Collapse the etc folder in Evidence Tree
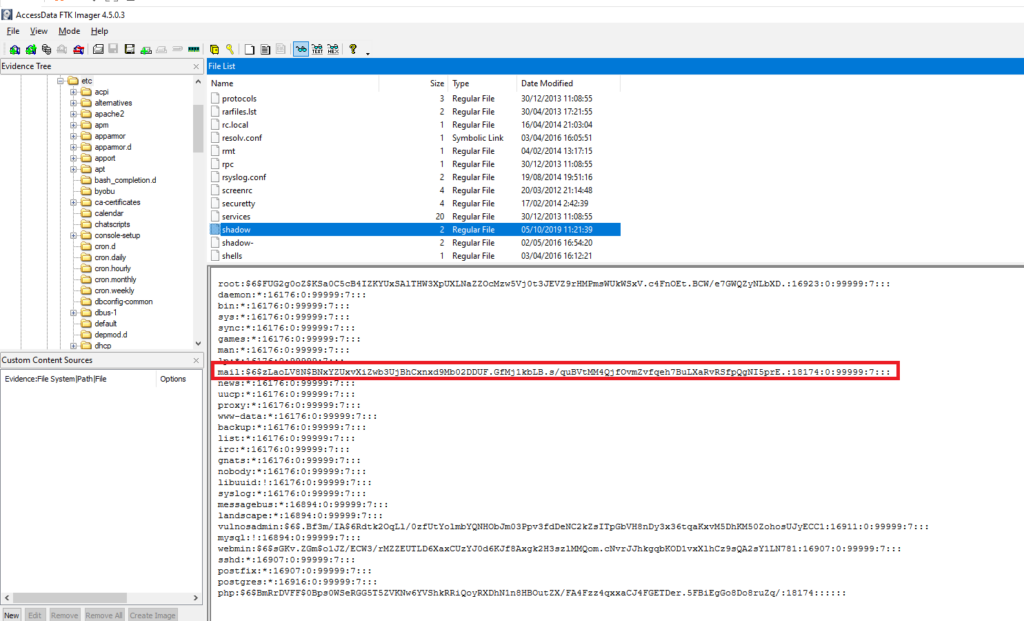The height and width of the screenshot is (621, 1024). [61, 80]
